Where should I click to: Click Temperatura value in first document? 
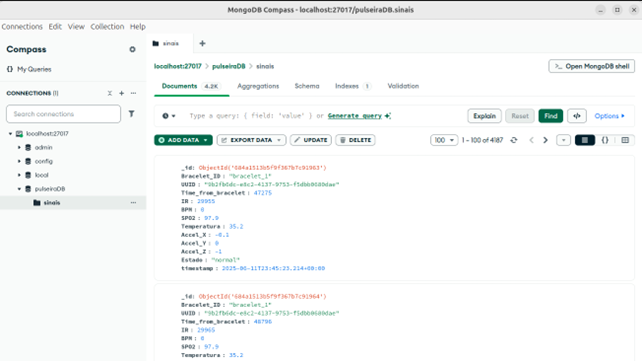coord(236,226)
